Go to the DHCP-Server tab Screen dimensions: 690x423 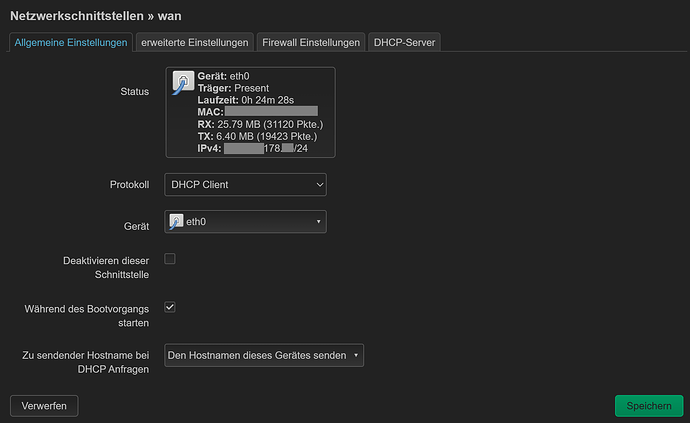point(405,43)
